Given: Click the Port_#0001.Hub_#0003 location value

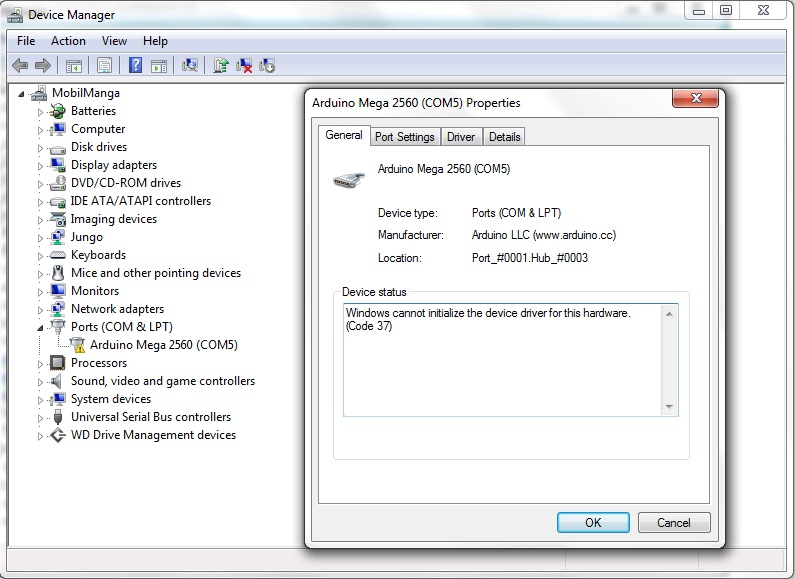Looking at the screenshot, I should tap(530, 258).
